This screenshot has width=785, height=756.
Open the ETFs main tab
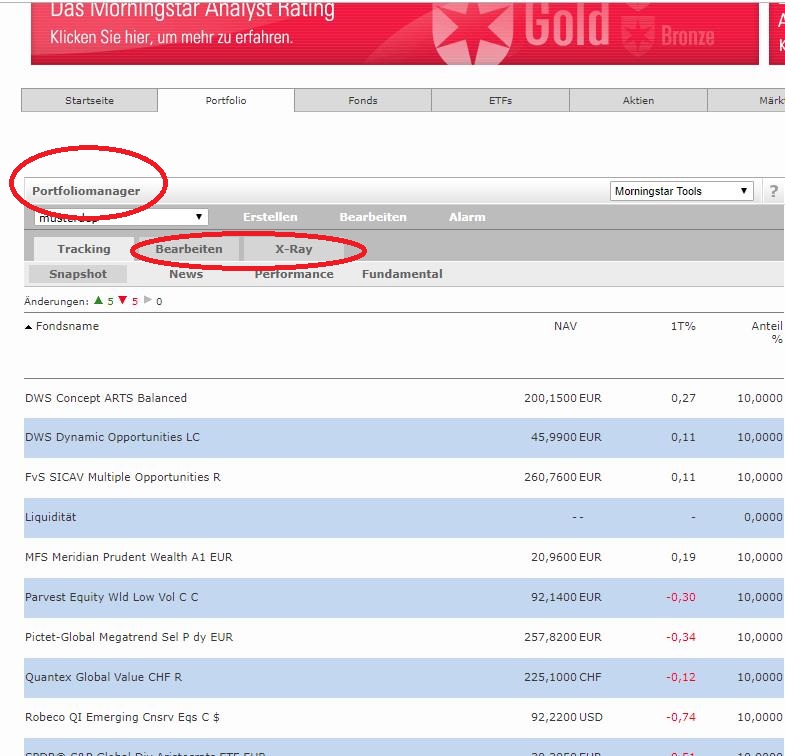point(500,100)
